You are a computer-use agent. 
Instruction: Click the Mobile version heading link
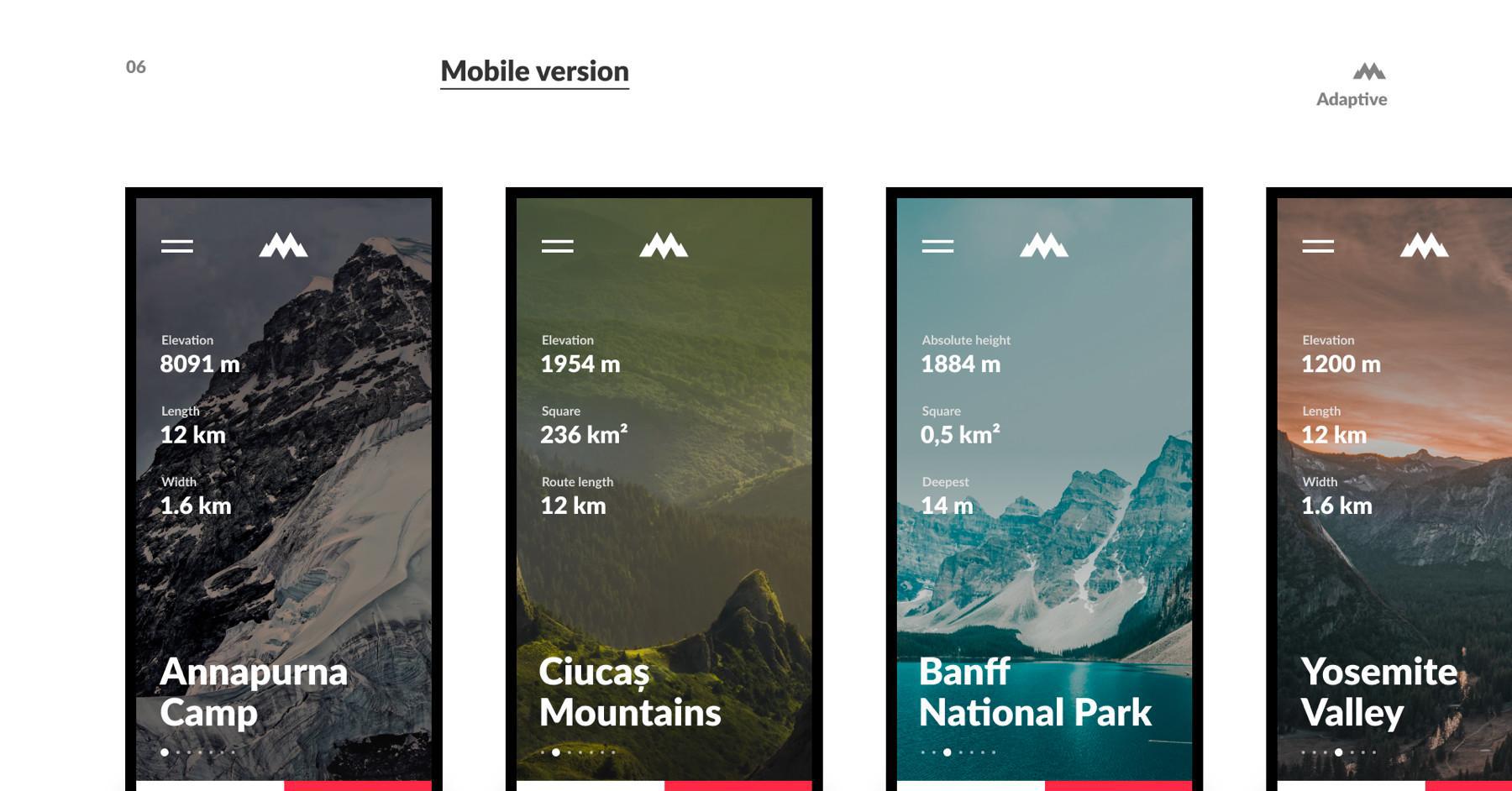tap(535, 72)
